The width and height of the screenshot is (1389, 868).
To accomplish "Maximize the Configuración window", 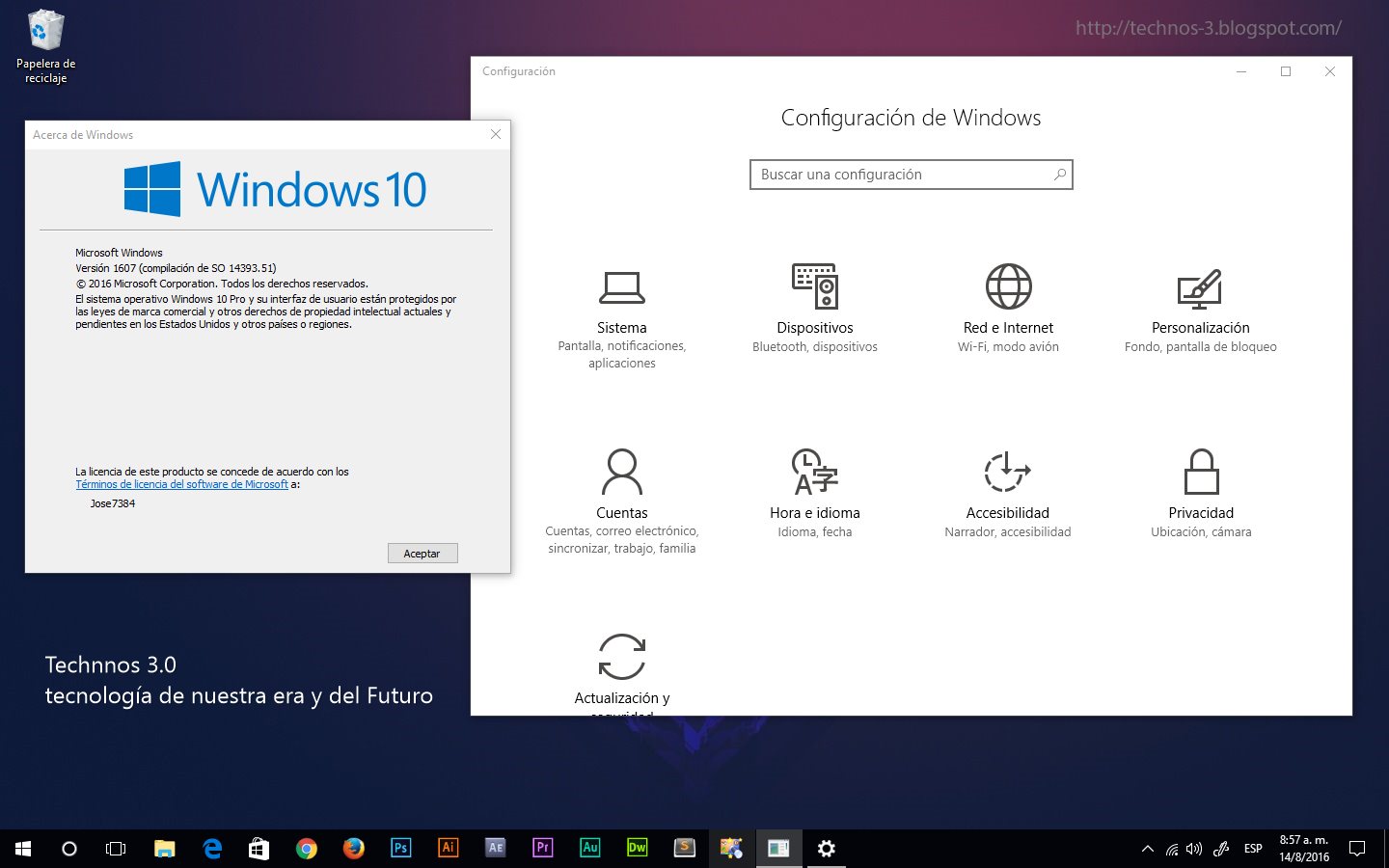I will [1286, 71].
